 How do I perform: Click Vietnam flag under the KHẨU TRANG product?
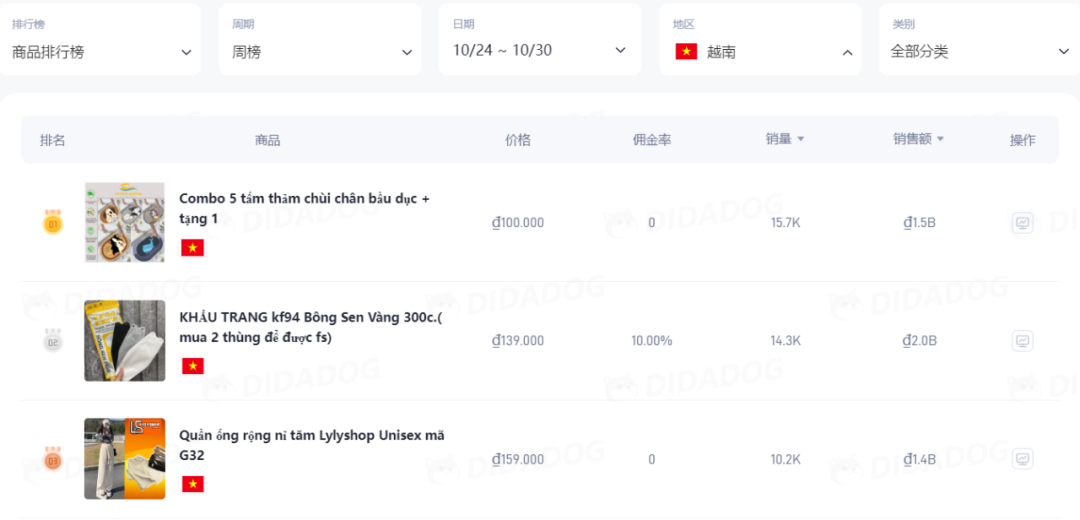(x=192, y=366)
